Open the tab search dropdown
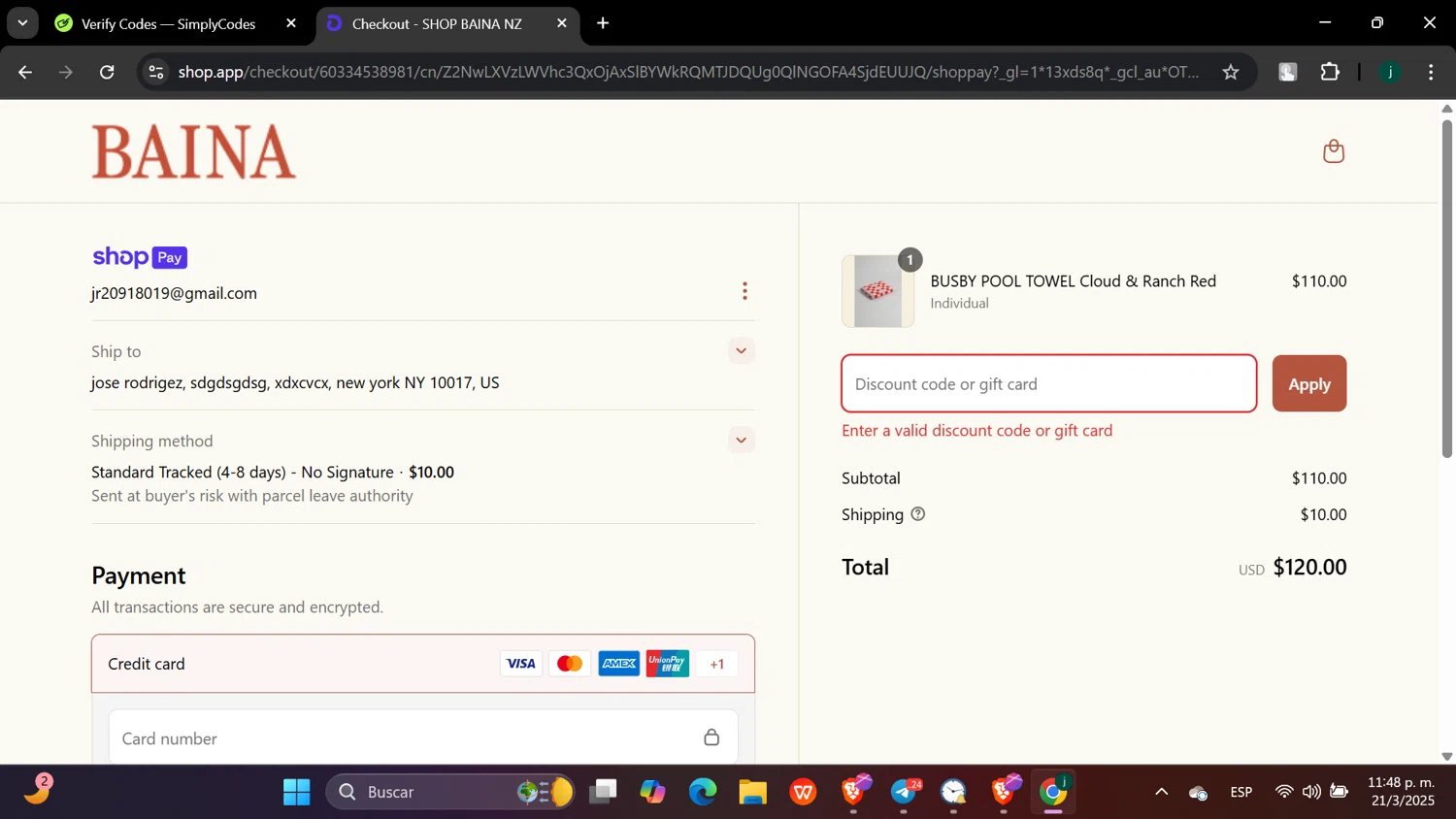 tap(22, 23)
